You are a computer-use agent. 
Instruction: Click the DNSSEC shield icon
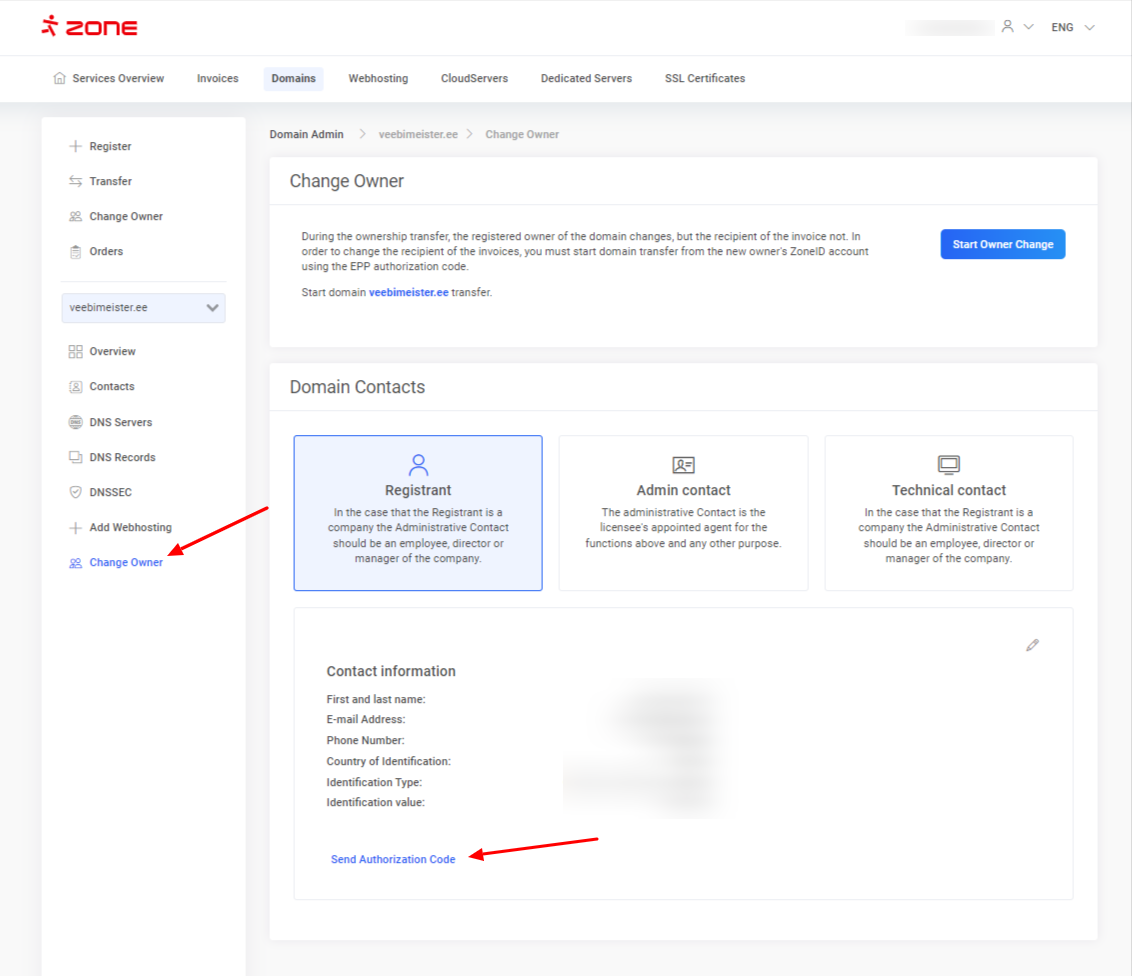coord(75,492)
